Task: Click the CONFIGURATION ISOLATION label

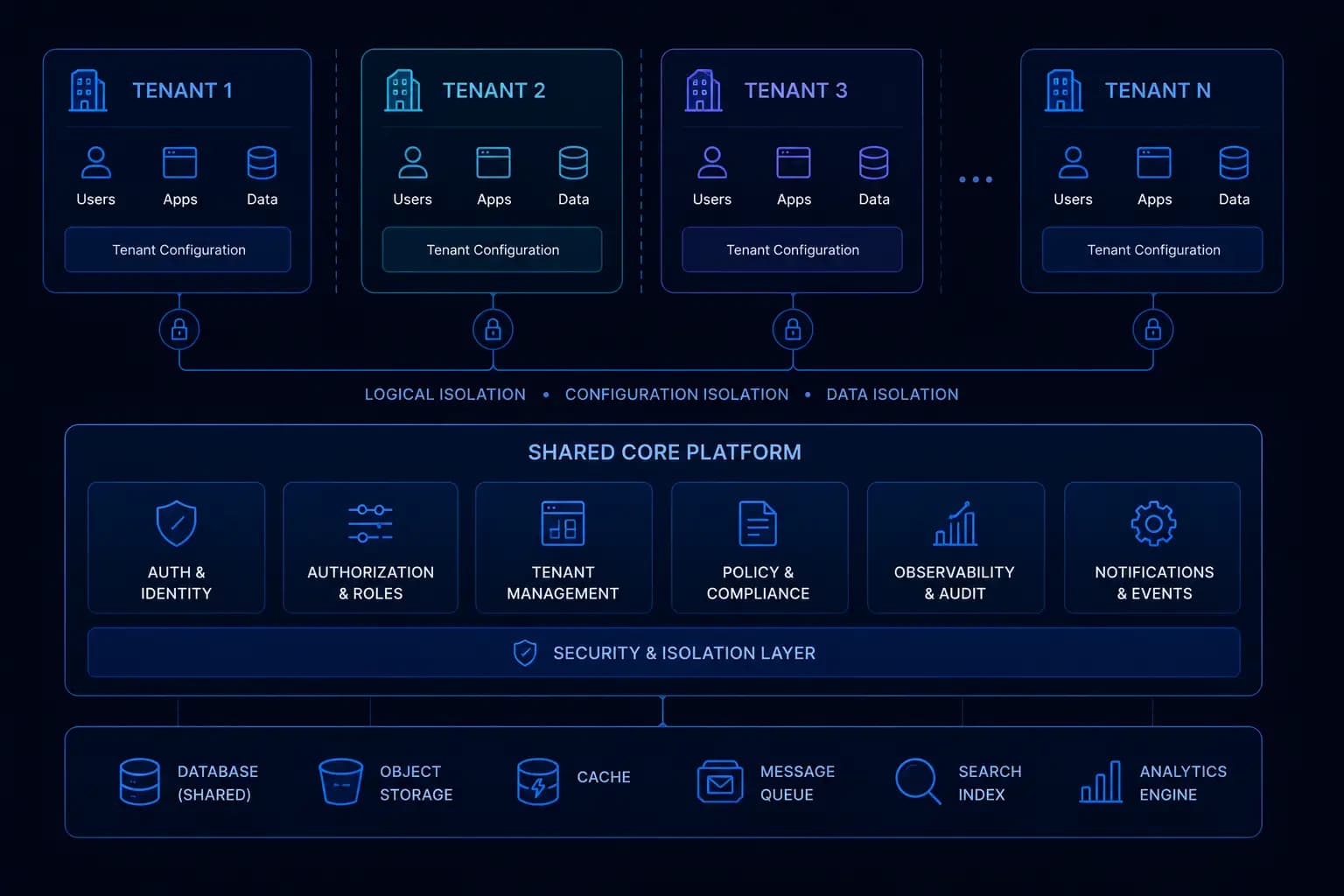Action: tap(676, 395)
